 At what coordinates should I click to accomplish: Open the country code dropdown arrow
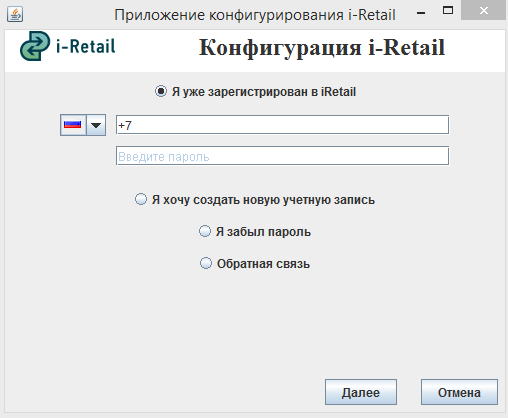point(96,125)
